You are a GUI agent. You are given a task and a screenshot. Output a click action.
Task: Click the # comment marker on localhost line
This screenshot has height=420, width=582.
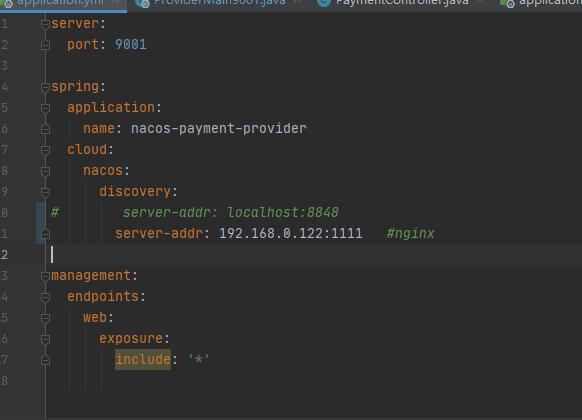point(55,213)
